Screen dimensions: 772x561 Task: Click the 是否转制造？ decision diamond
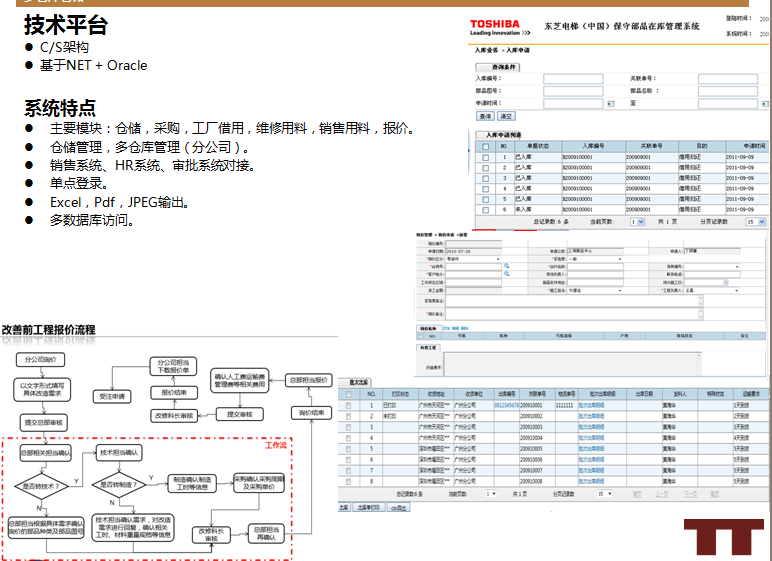coord(120,485)
